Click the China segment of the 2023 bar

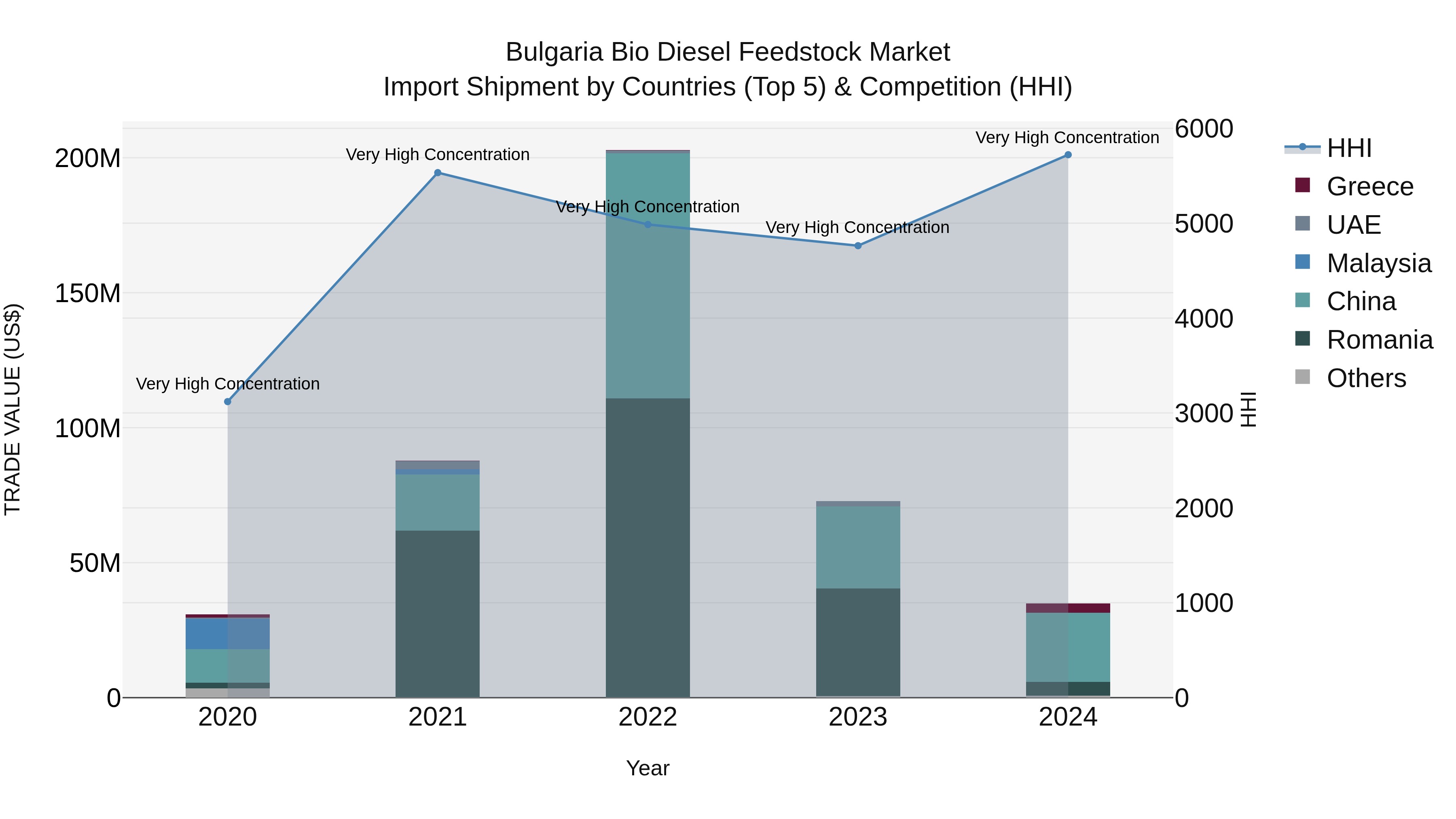pos(858,547)
